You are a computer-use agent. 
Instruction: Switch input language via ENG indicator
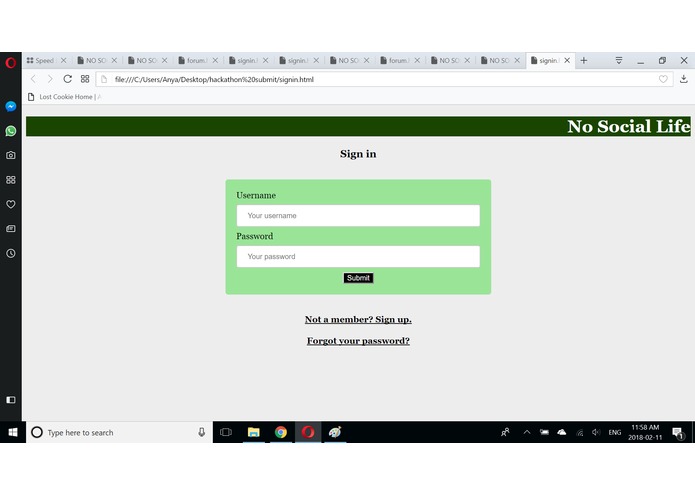[x=614, y=432]
